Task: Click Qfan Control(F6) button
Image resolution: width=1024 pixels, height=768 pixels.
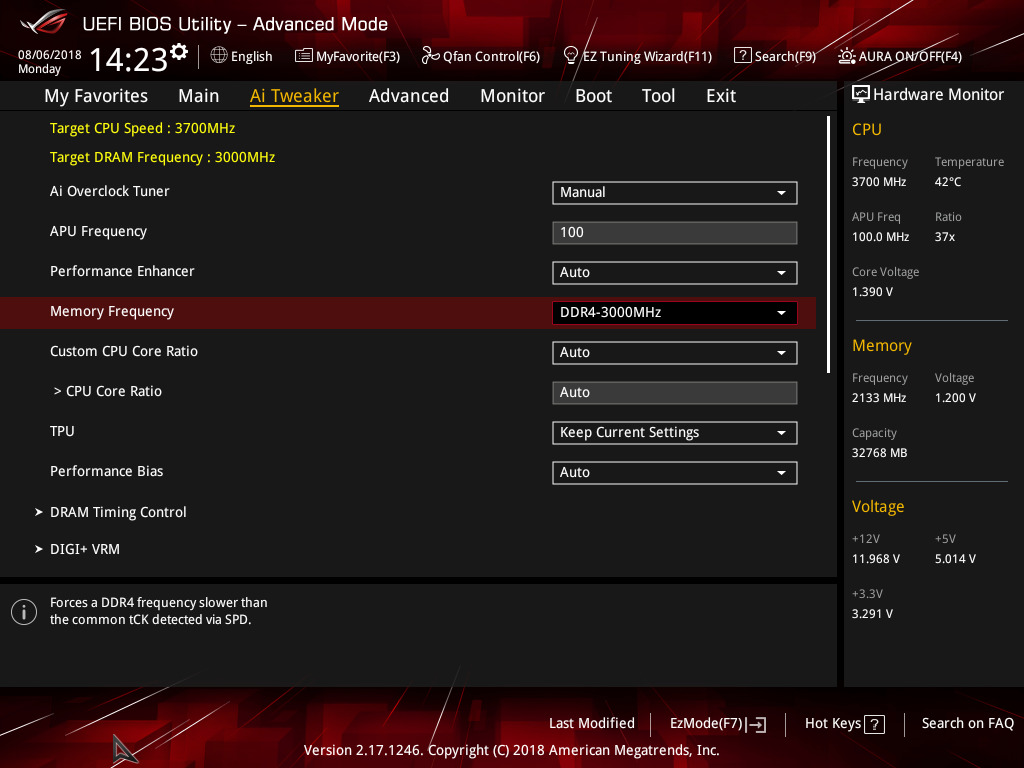Action: 481,56
